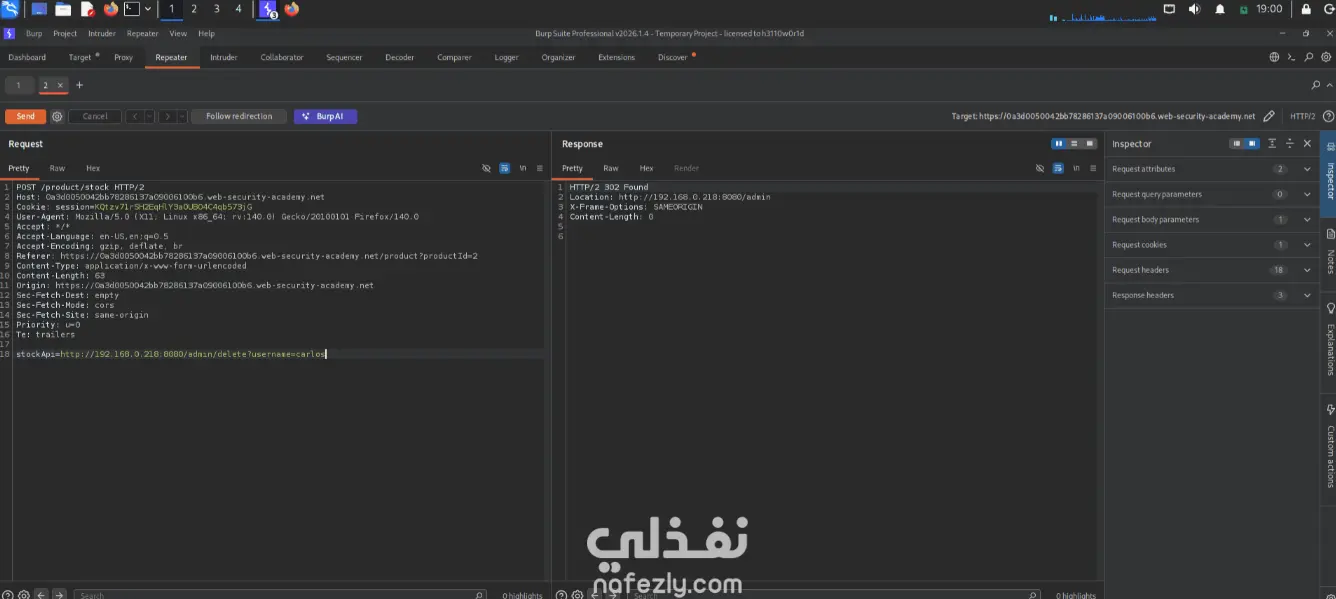The image size is (1336, 599).
Task: Open Request editor hamburger menu
Action: pyautogui.click(x=540, y=168)
